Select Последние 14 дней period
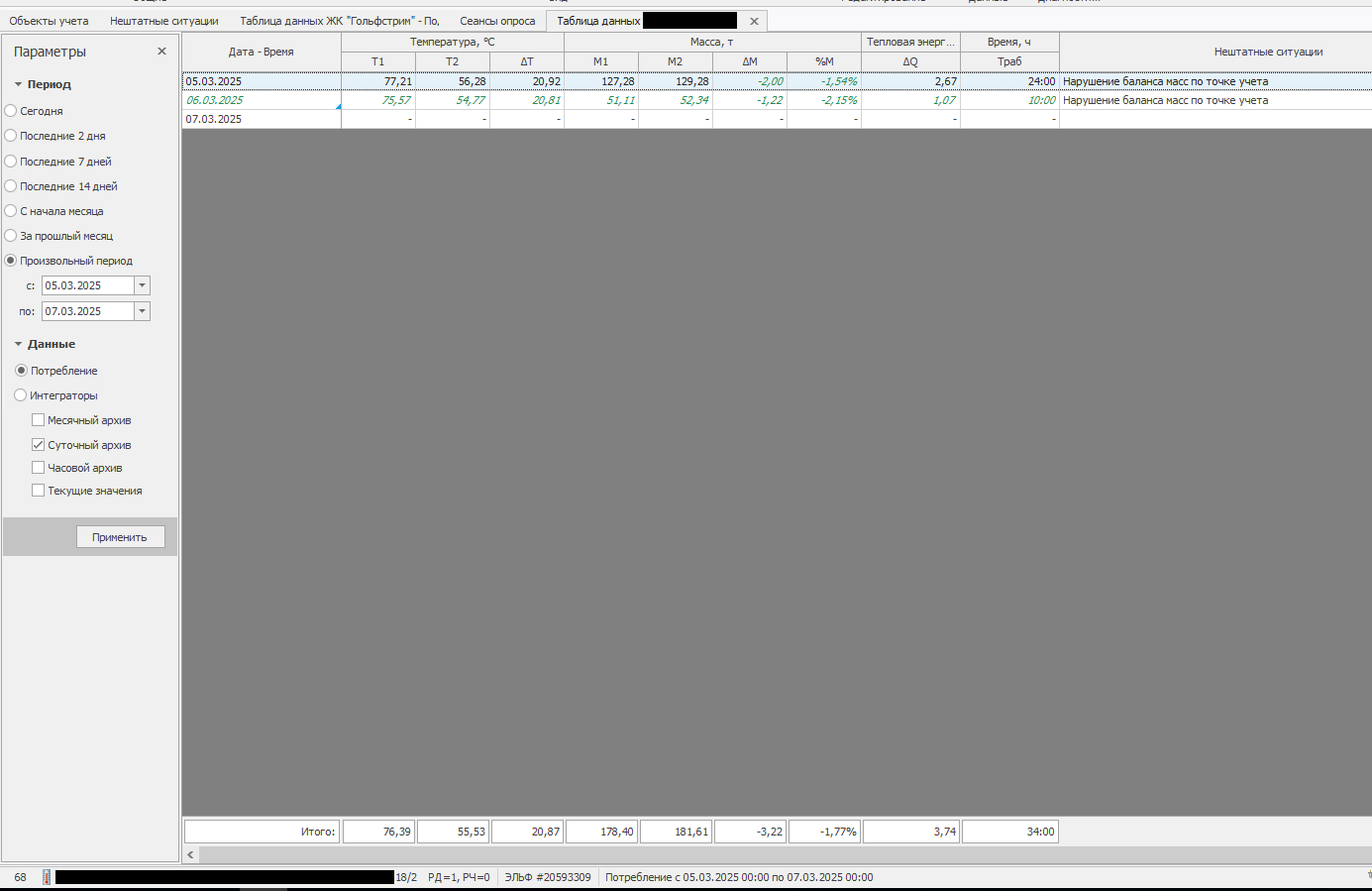The image size is (1372, 891). pos(11,186)
